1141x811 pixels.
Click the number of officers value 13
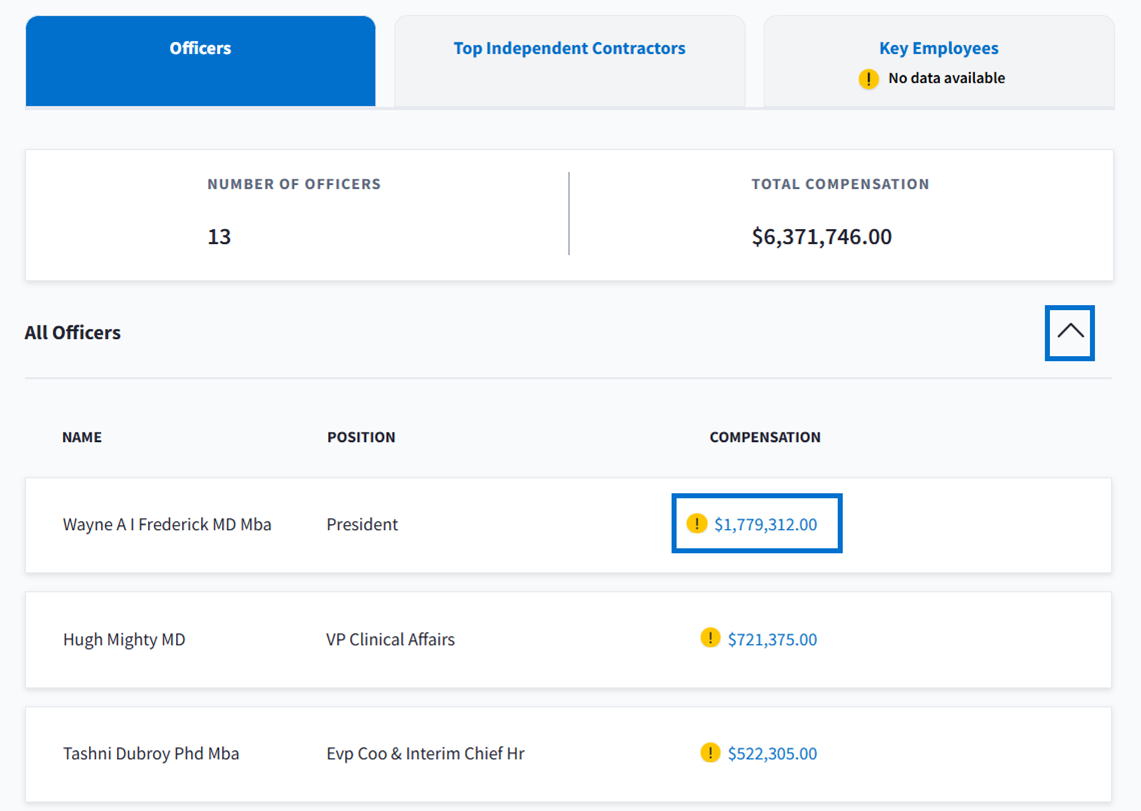(x=219, y=236)
